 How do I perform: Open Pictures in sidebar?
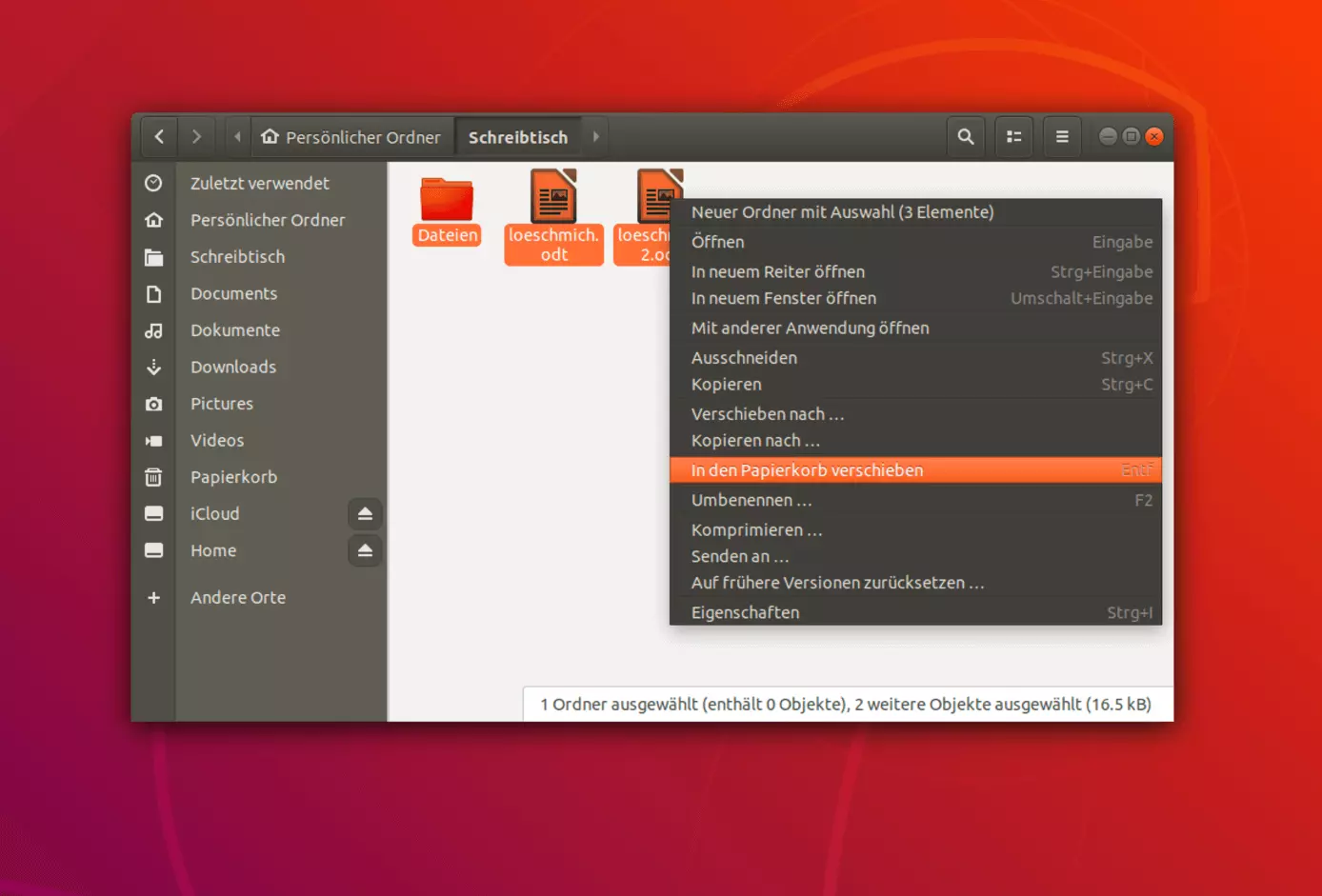(x=222, y=404)
